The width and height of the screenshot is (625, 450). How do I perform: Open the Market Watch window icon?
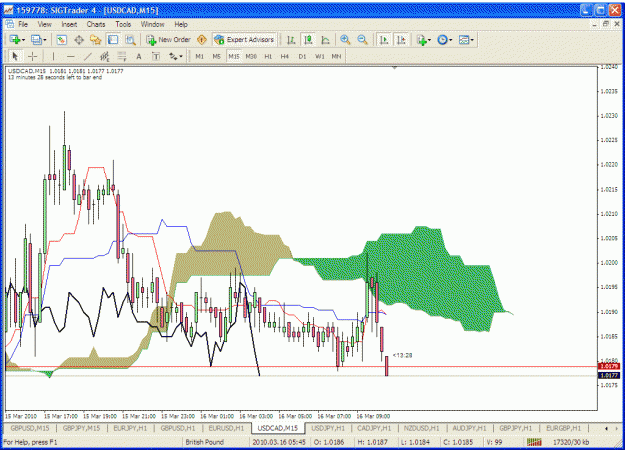coord(61,40)
